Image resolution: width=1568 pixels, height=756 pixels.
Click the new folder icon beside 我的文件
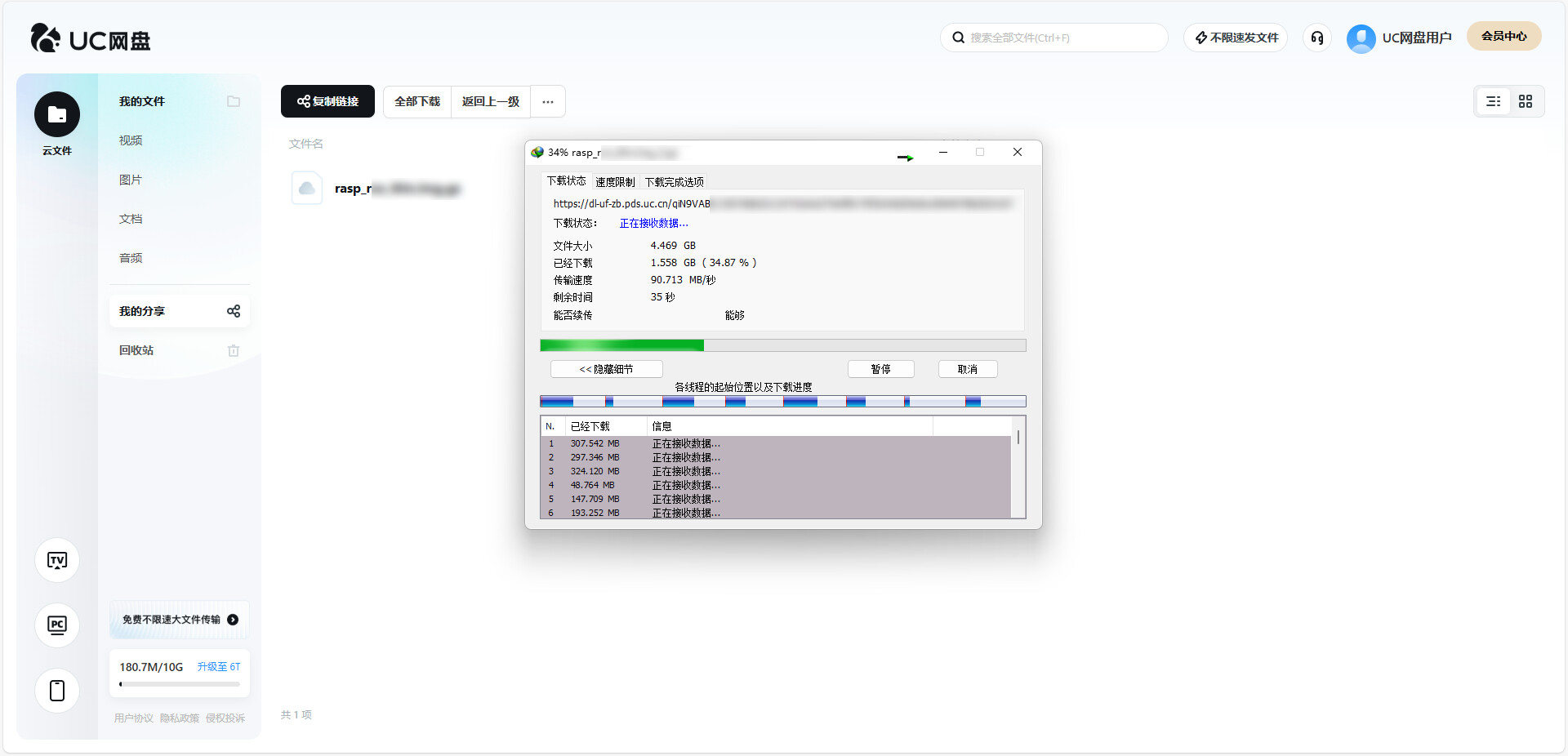coord(234,101)
